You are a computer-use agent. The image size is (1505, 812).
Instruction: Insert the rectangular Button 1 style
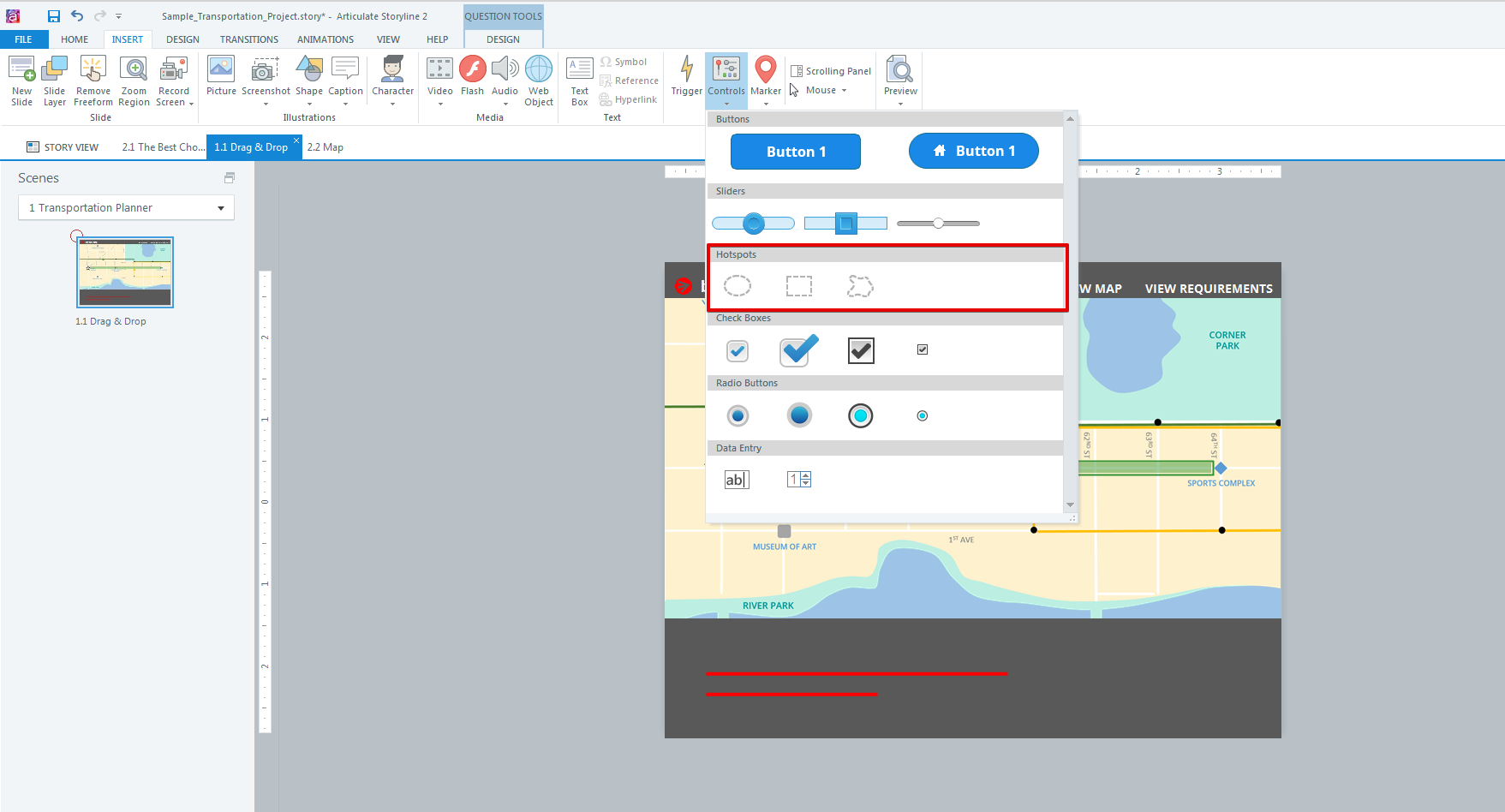pyautogui.click(x=795, y=152)
